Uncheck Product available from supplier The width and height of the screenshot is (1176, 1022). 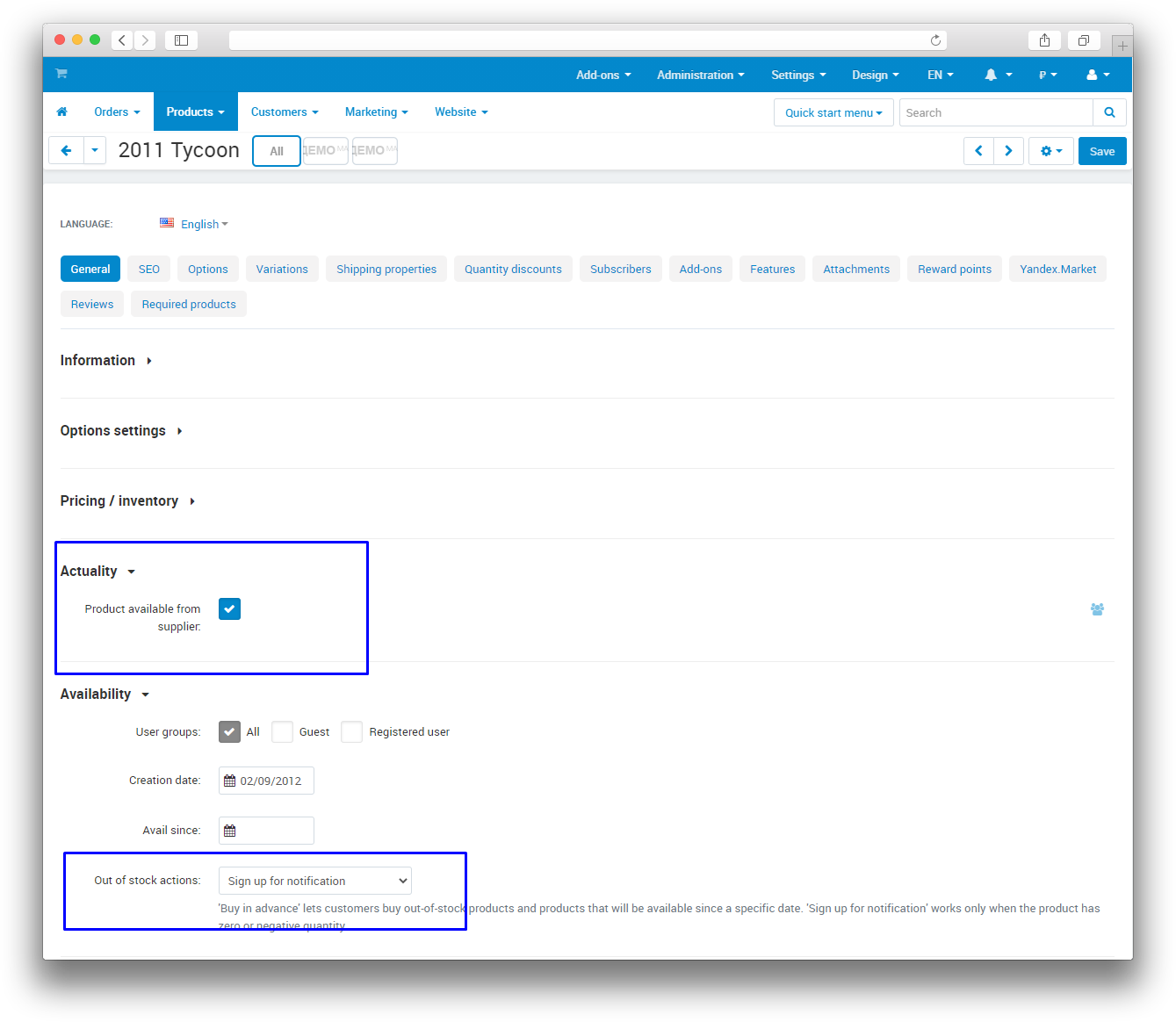tap(229, 609)
